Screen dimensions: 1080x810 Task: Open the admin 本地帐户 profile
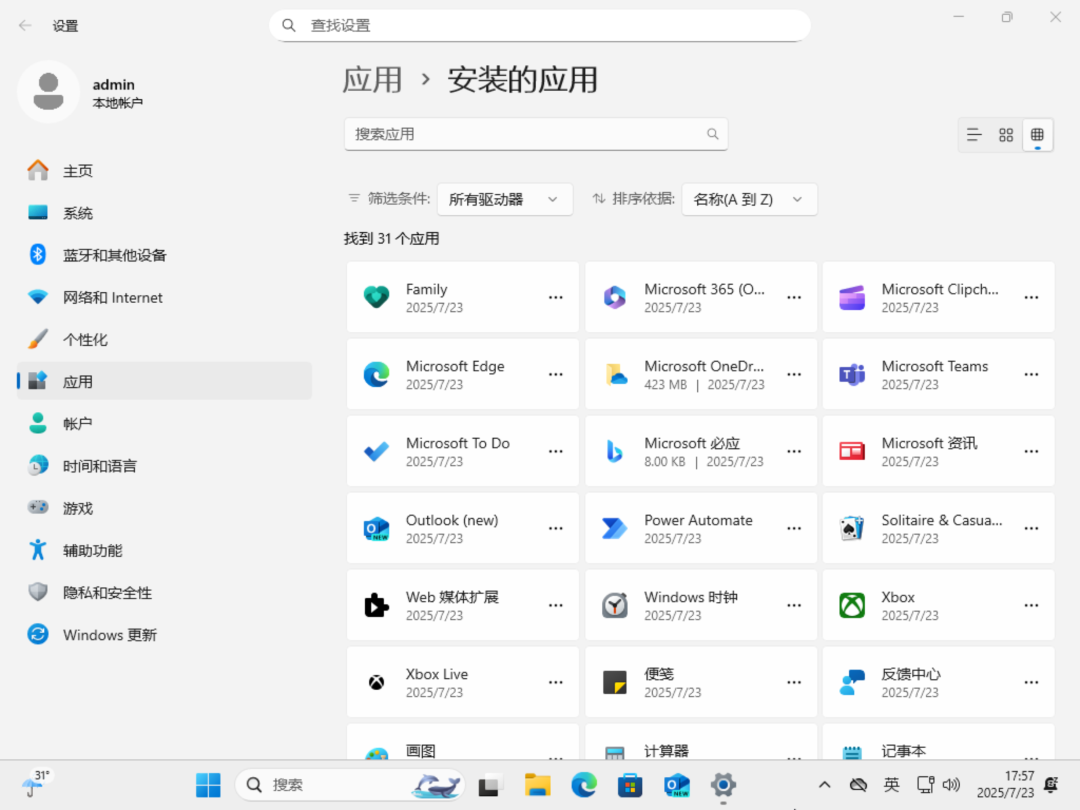pyautogui.click(x=83, y=92)
